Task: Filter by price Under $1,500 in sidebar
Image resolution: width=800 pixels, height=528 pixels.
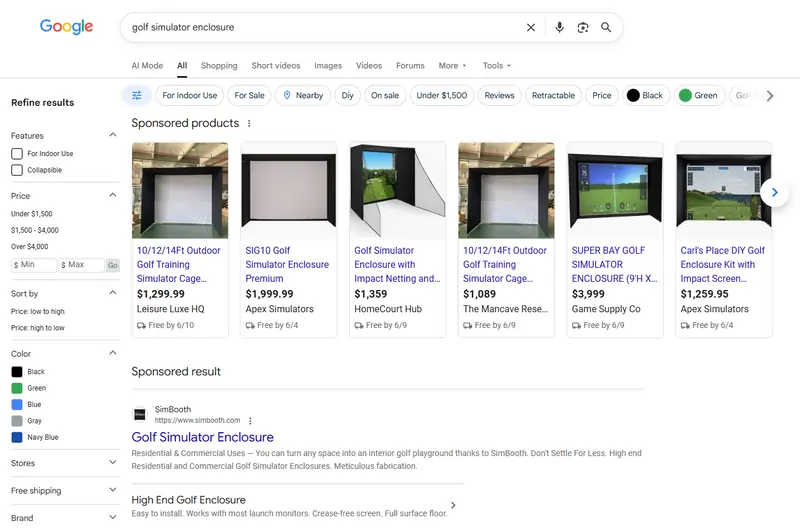Action: coord(32,214)
